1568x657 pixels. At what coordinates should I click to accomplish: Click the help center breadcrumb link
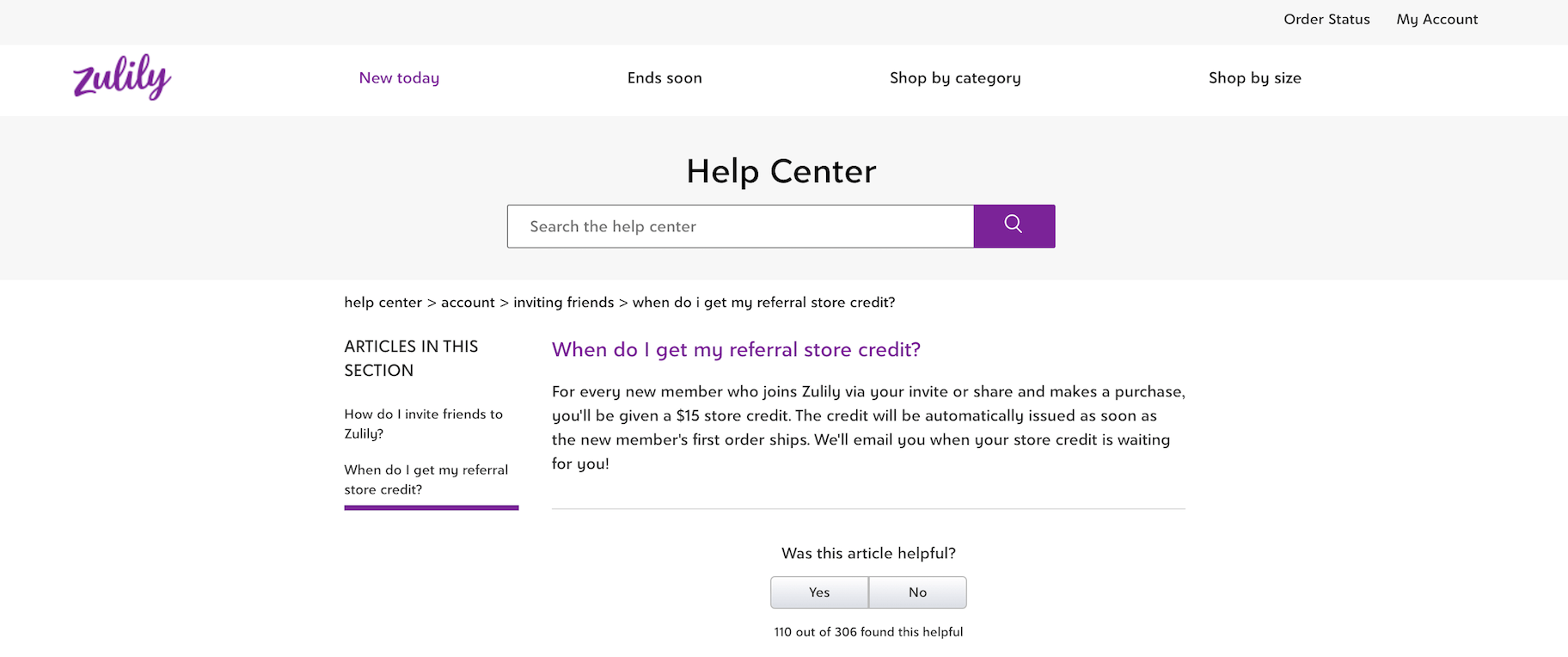tap(383, 303)
